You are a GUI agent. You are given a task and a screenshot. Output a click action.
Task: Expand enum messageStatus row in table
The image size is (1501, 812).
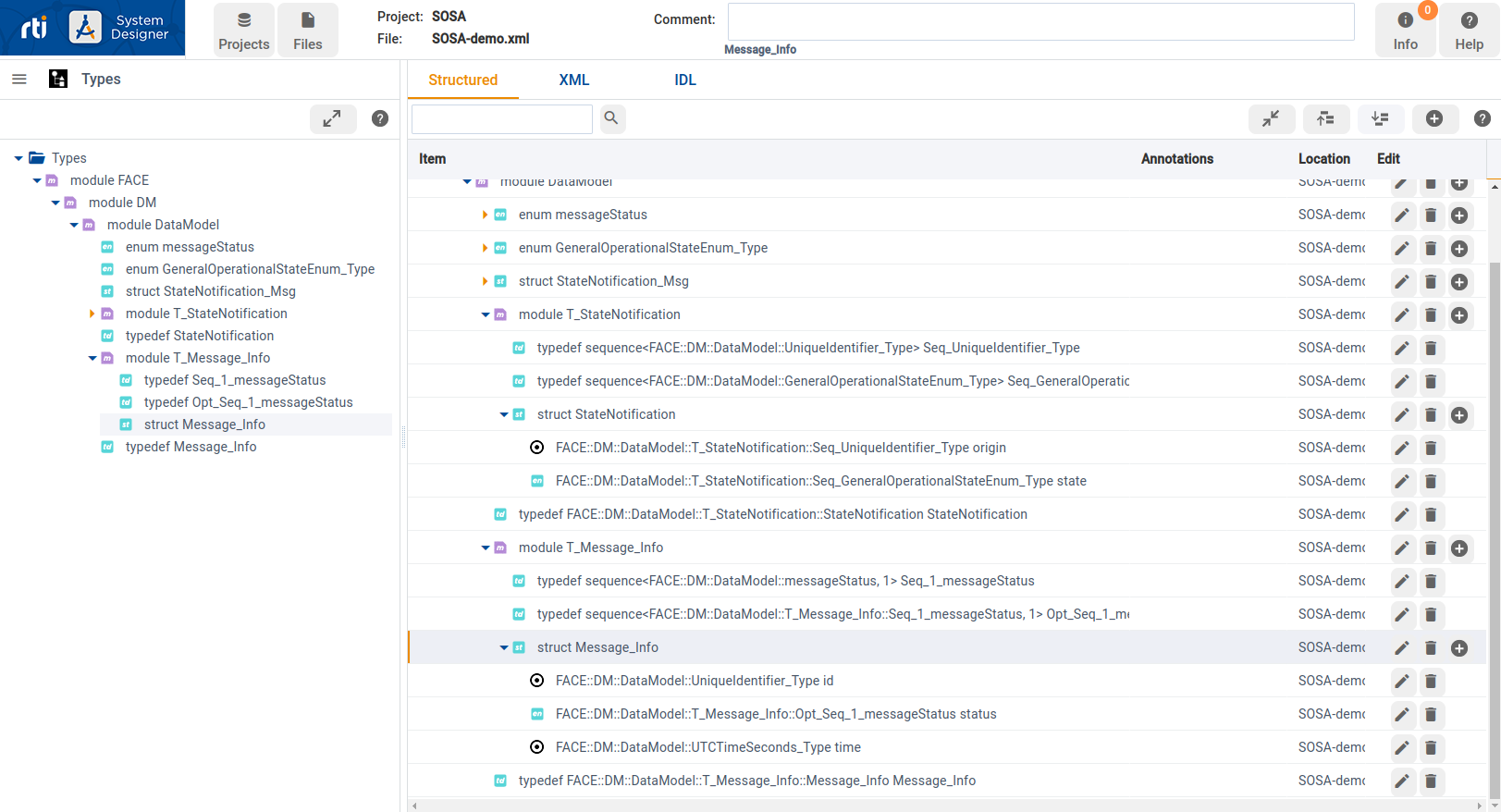tap(485, 215)
